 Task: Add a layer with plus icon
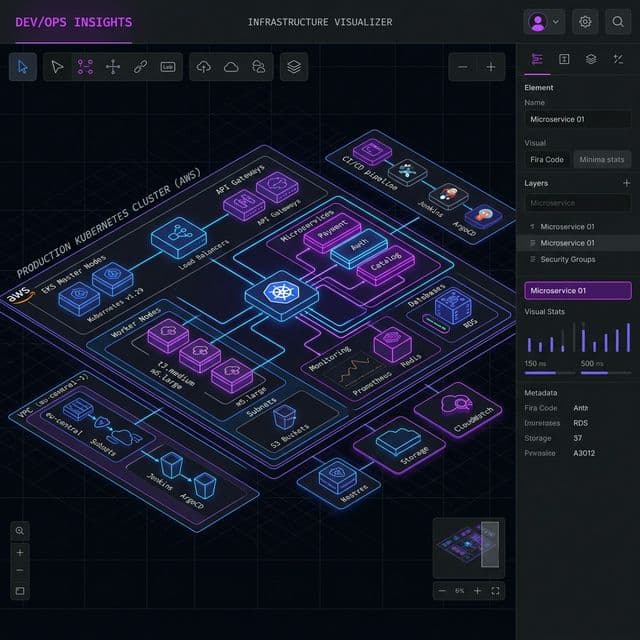pos(627,183)
